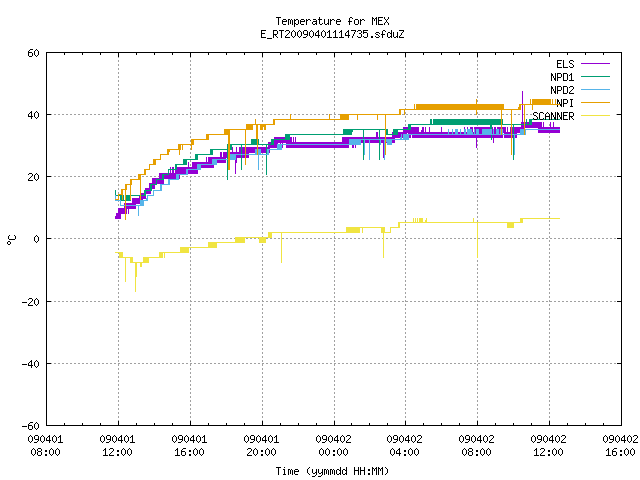Click the y-axis tick label -40
Image resolution: width=640 pixels, height=480 pixels.
(30, 364)
